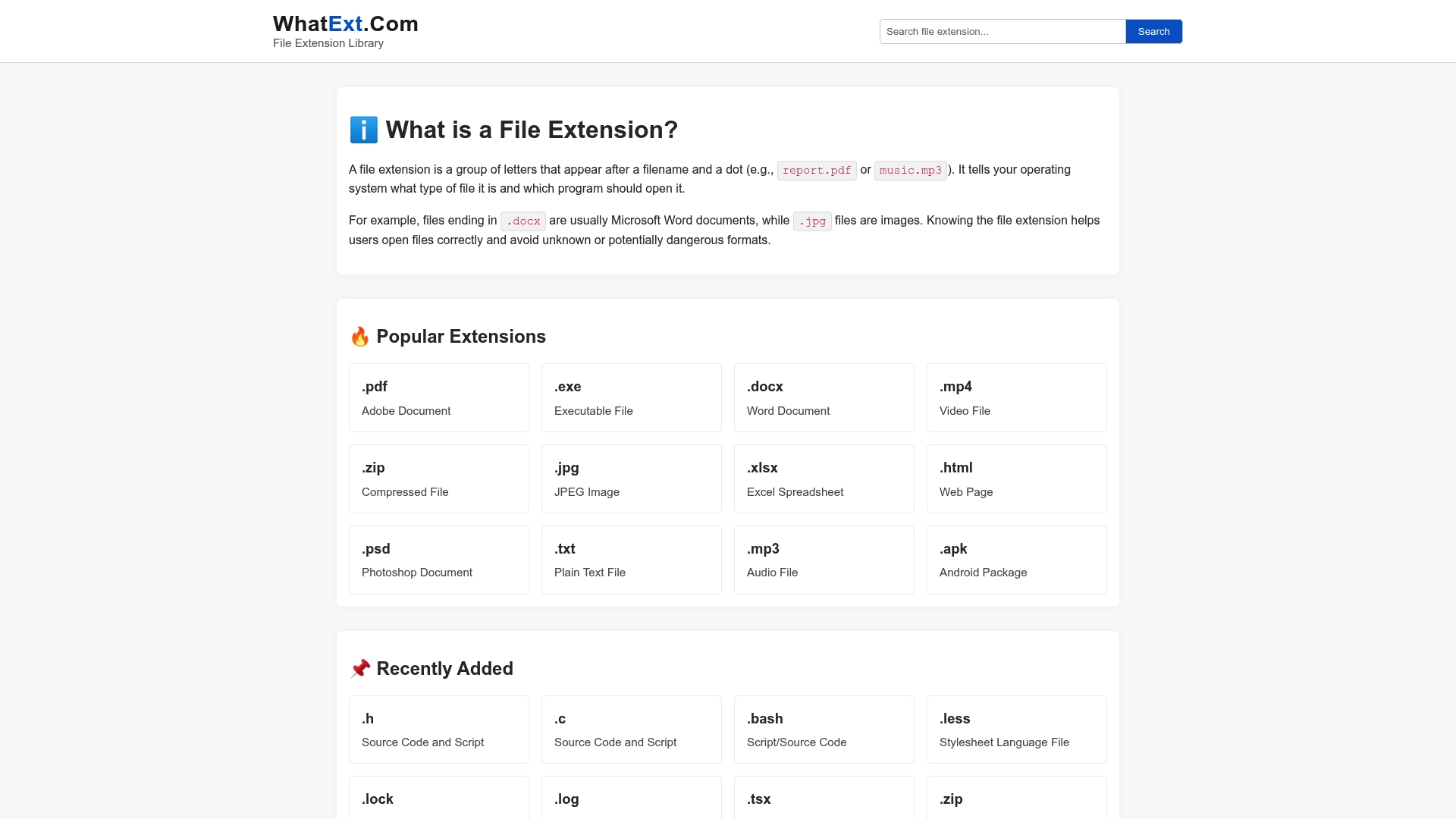The height and width of the screenshot is (819, 1456).
Task: Focus the search file extension field
Action: pos(1002,32)
